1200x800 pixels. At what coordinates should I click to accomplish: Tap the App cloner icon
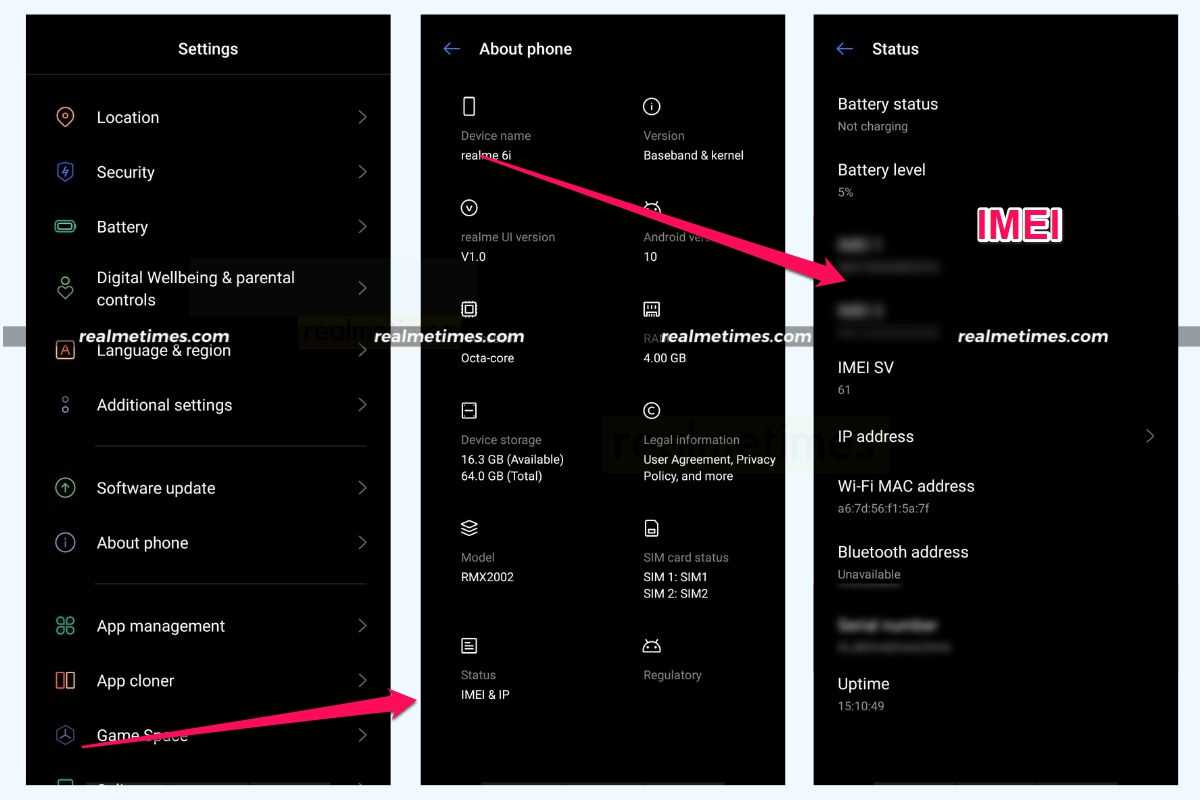tap(65, 681)
